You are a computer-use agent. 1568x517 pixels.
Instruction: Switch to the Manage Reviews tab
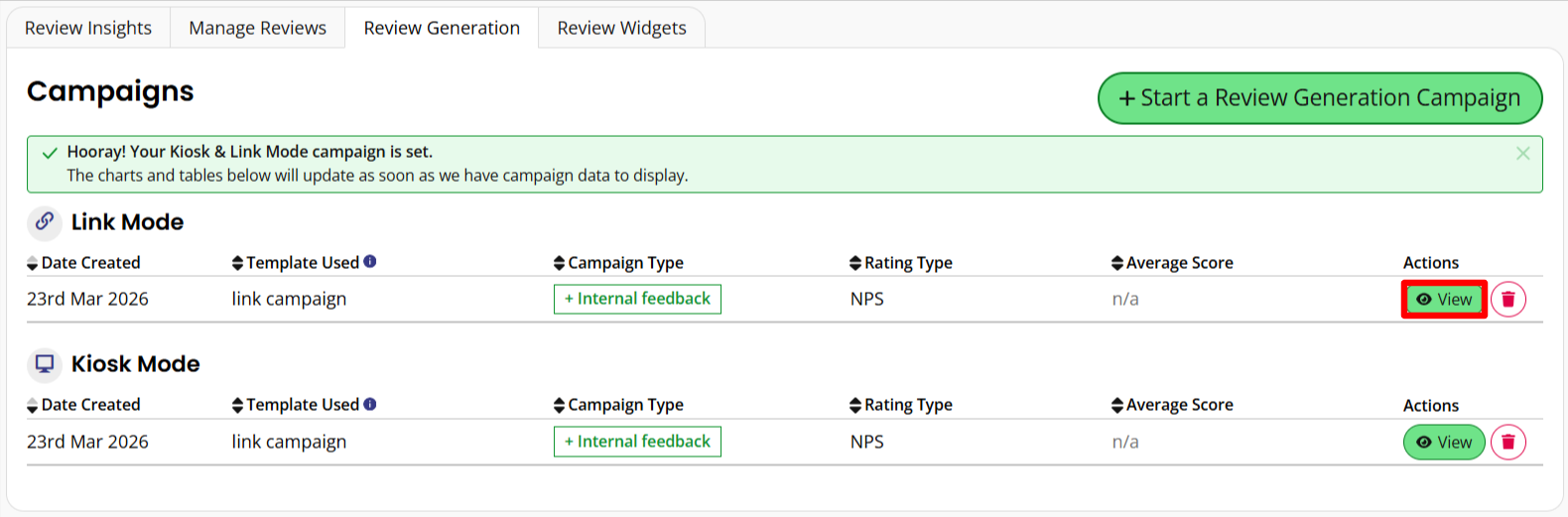pos(257,28)
